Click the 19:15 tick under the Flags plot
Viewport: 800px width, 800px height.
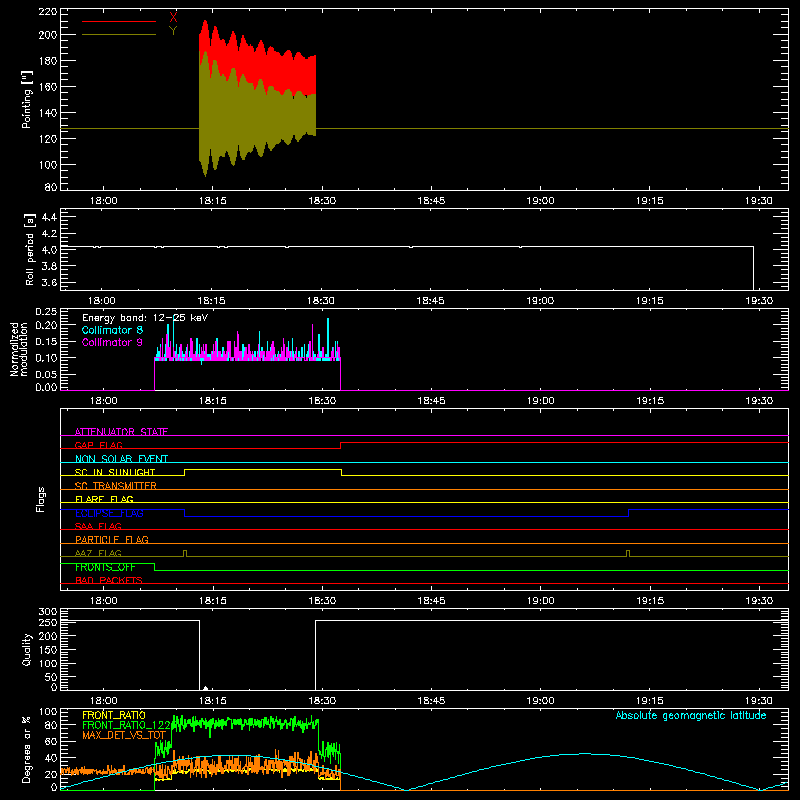coord(649,601)
